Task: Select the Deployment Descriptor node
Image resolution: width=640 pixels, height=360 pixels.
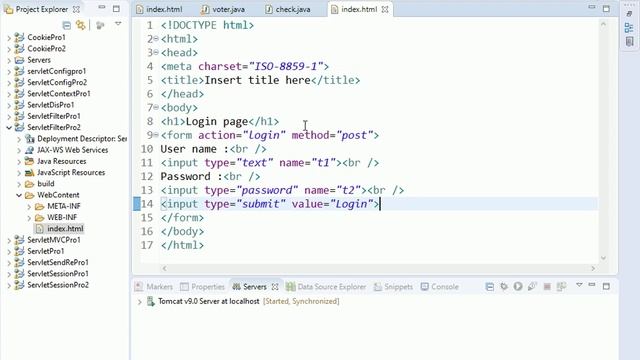Action: (82, 138)
